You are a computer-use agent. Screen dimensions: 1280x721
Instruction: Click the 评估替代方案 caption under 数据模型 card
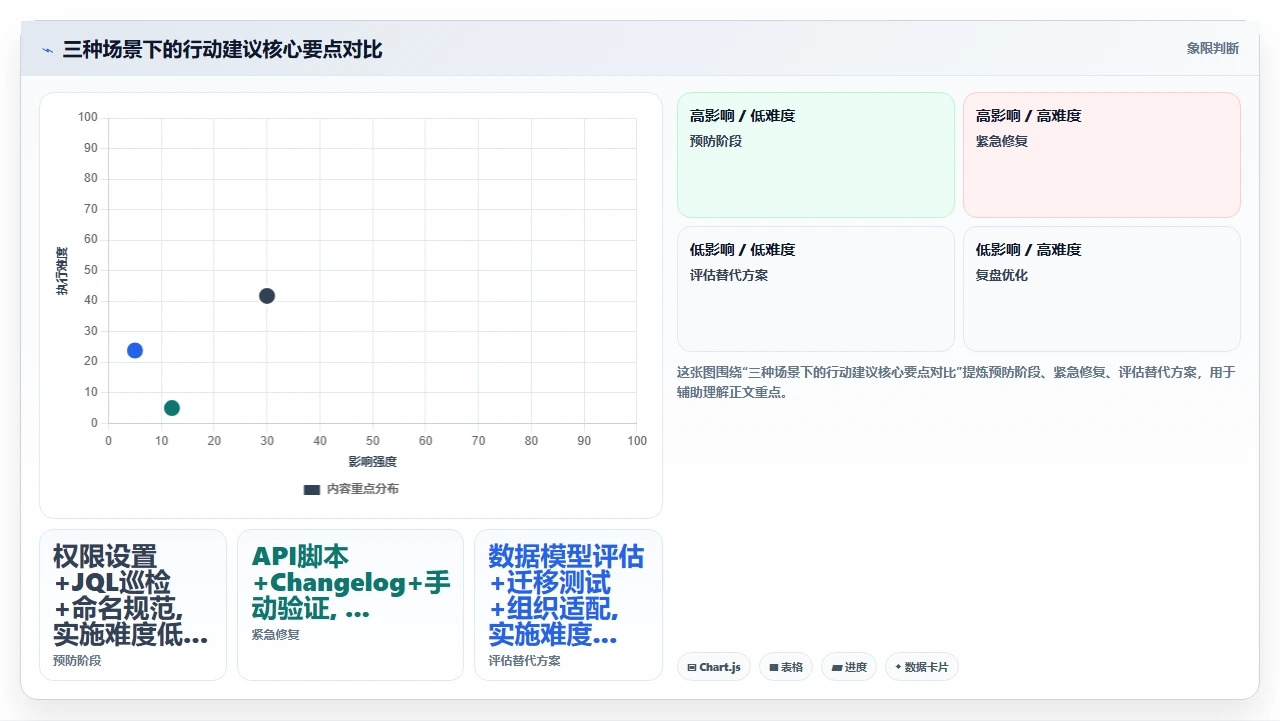(525, 661)
